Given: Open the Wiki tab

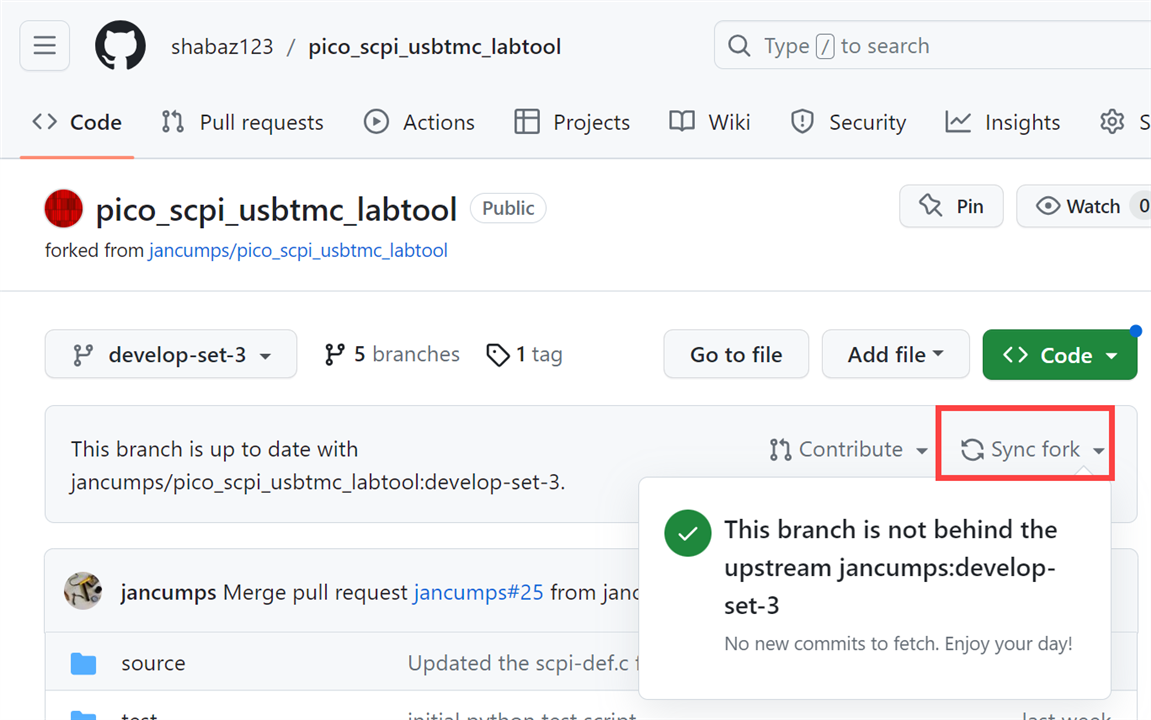Looking at the screenshot, I should click(x=710, y=122).
